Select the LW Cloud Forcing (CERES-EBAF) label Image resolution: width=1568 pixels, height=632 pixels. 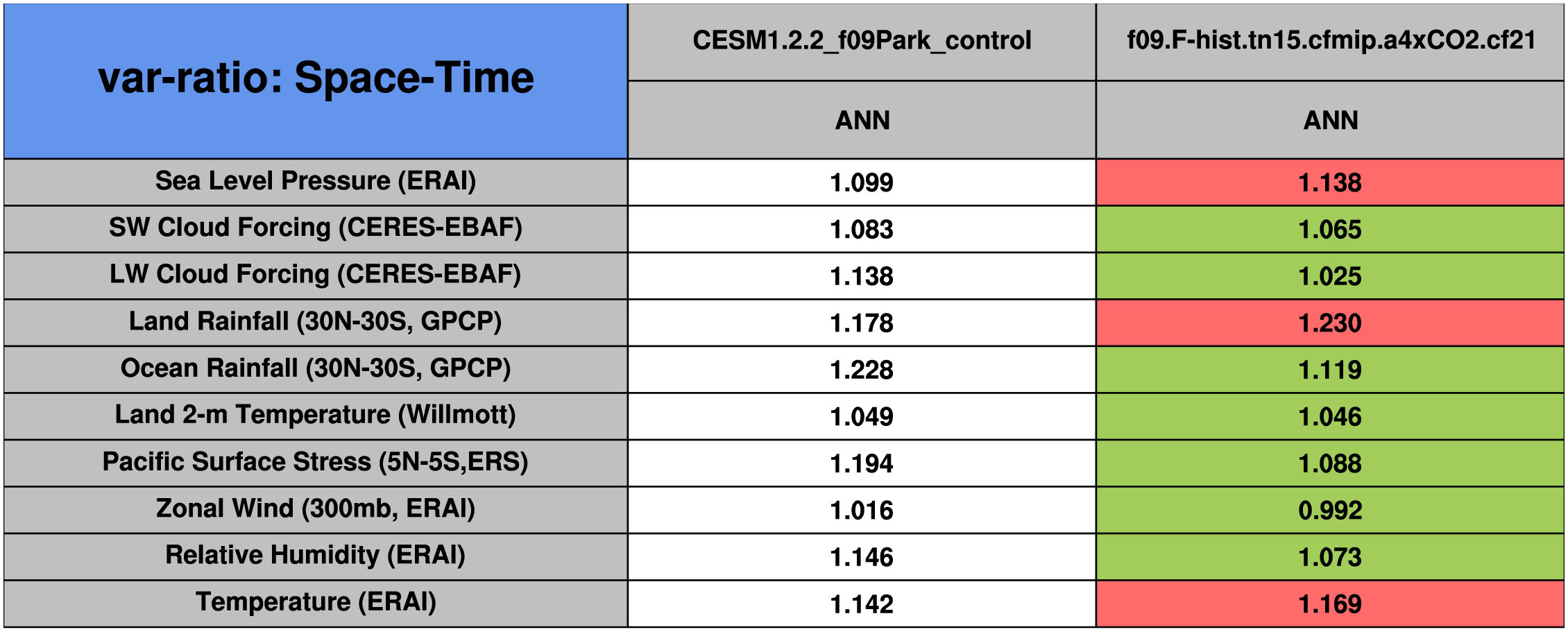[316, 275]
